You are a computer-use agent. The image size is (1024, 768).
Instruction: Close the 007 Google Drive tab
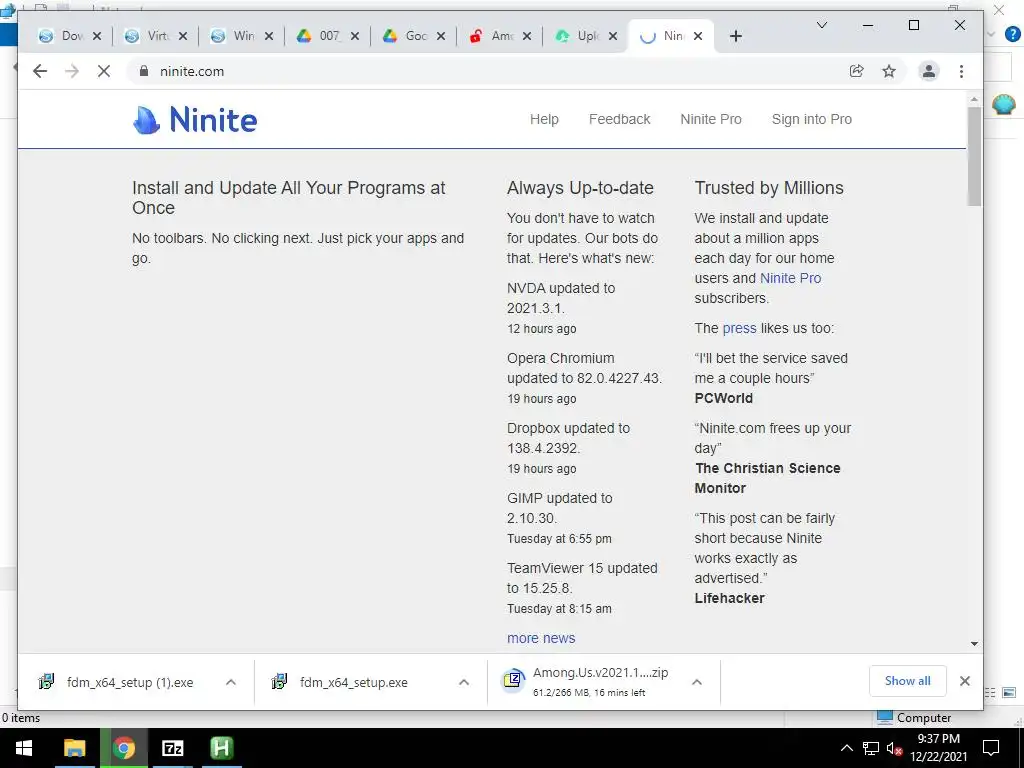click(x=355, y=36)
